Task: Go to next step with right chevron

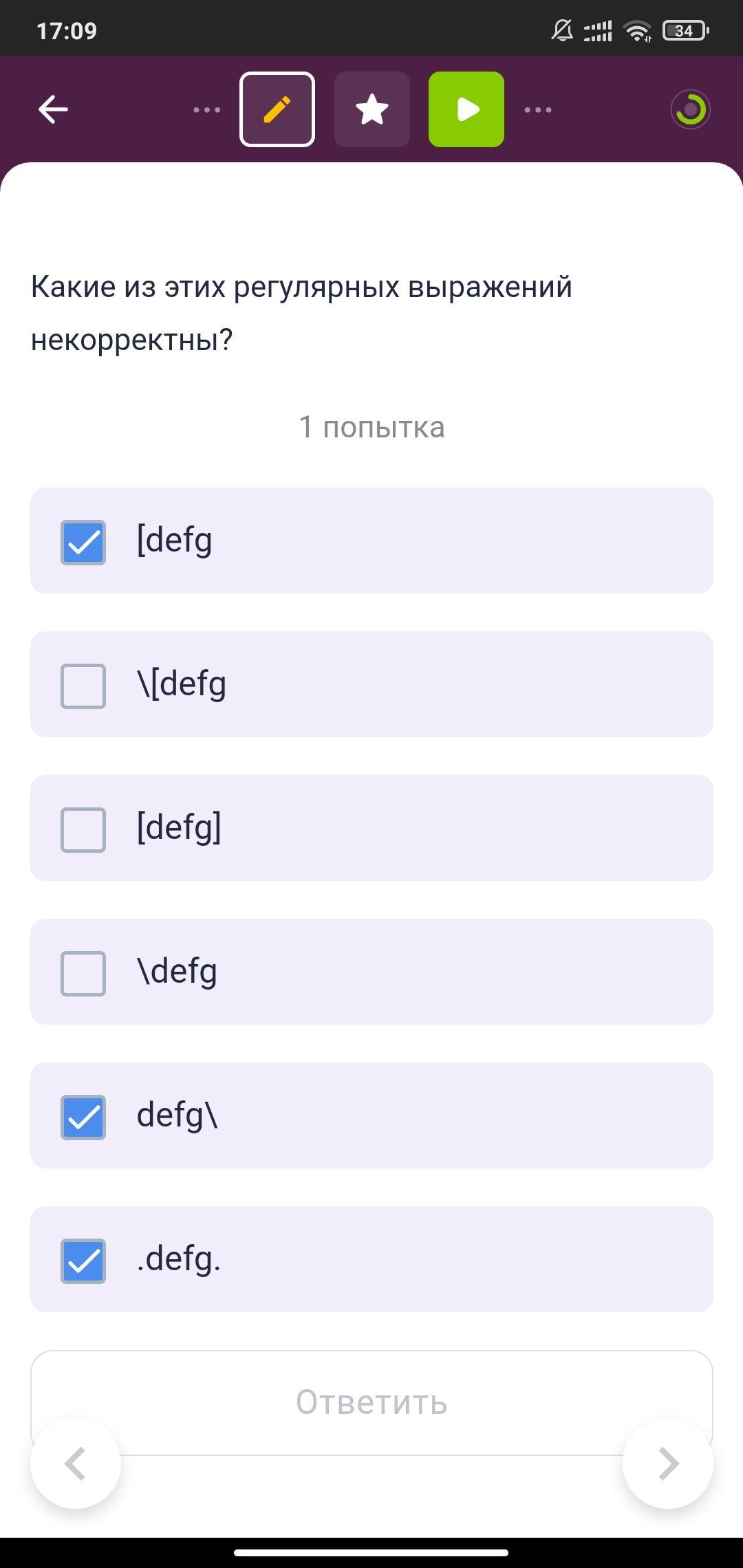Action: click(667, 1463)
